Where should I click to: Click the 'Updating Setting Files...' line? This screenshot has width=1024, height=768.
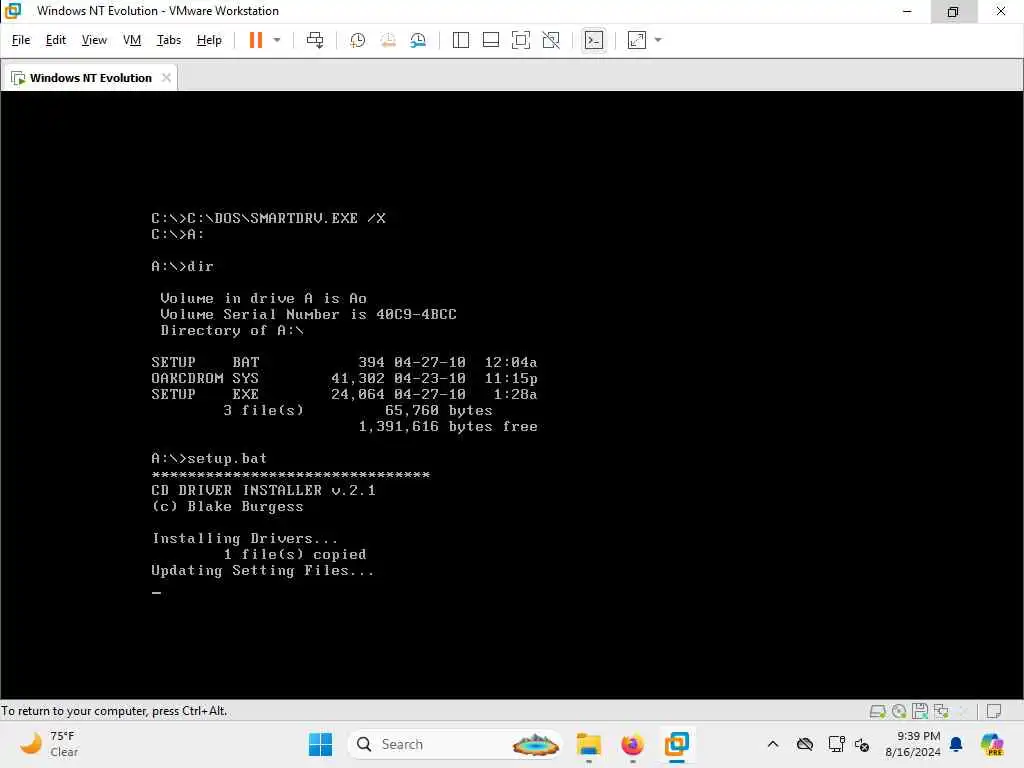pyautogui.click(x=263, y=571)
